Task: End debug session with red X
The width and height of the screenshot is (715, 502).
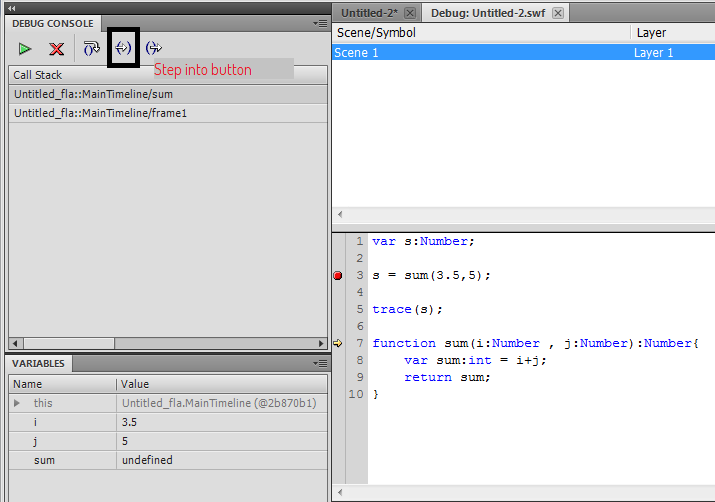Action: (57, 48)
